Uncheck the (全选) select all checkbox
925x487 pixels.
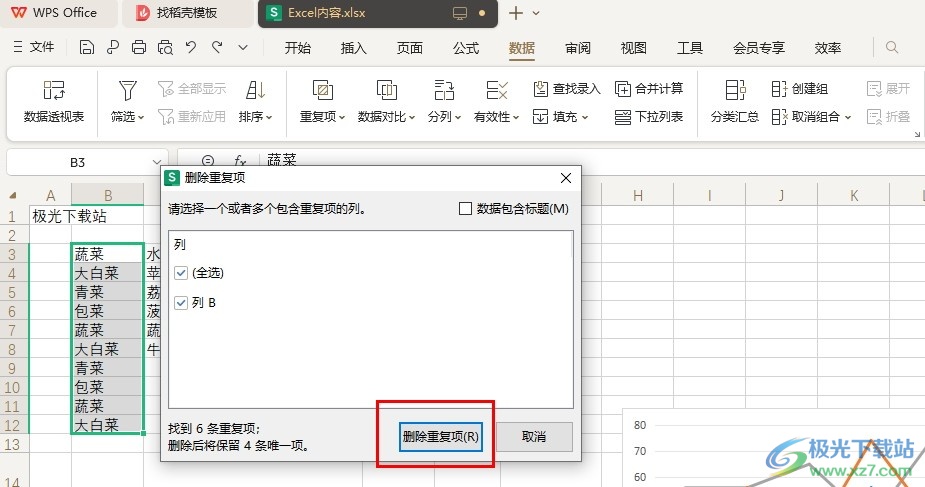(181, 273)
